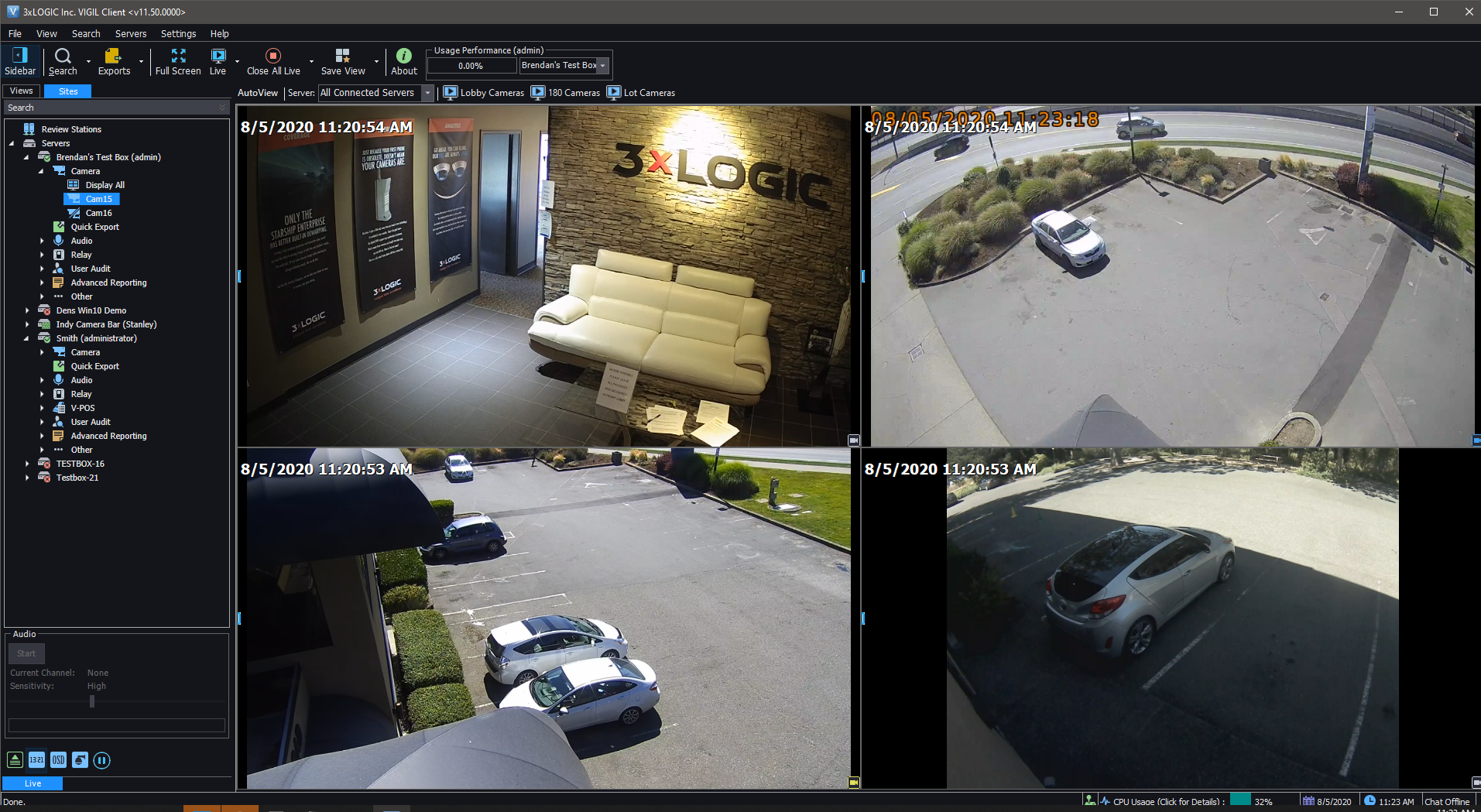Open the Settings menu
The width and height of the screenshot is (1481, 812).
(x=178, y=33)
